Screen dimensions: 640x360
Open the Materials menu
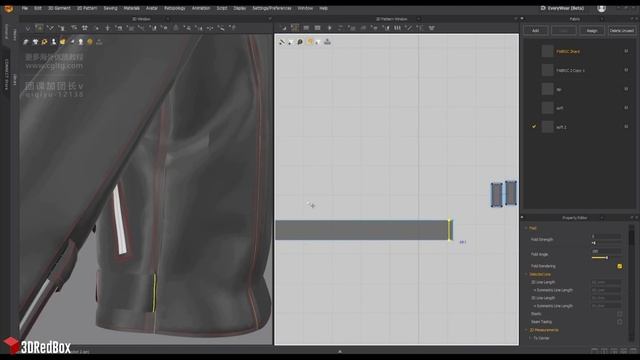coord(131,8)
